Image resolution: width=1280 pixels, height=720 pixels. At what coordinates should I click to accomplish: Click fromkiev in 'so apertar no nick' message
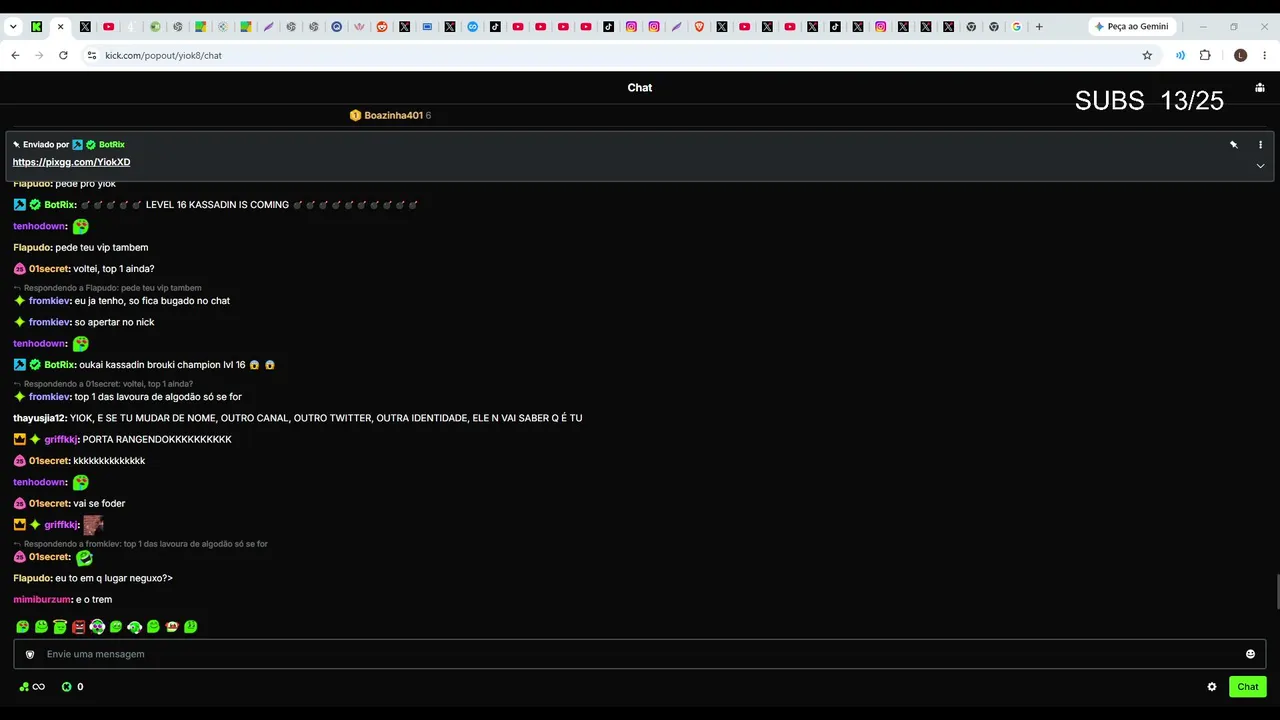pyautogui.click(x=50, y=322)
